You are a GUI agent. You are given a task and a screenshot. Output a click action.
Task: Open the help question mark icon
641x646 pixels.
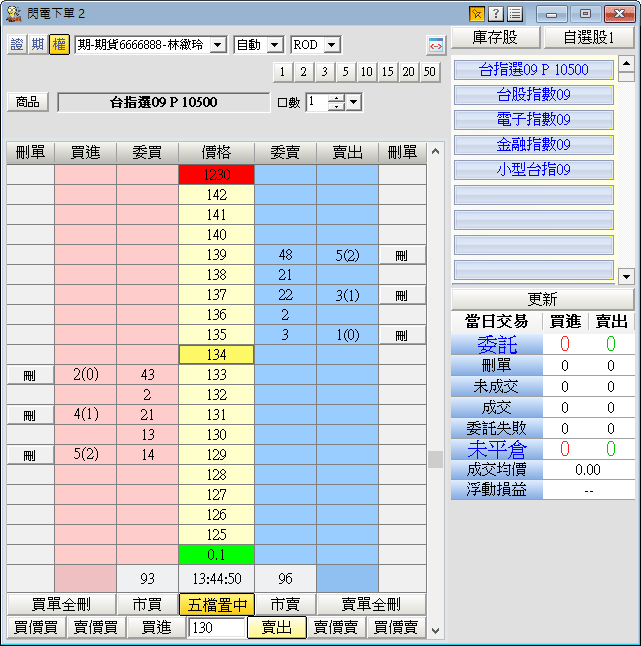click(495, 13)
